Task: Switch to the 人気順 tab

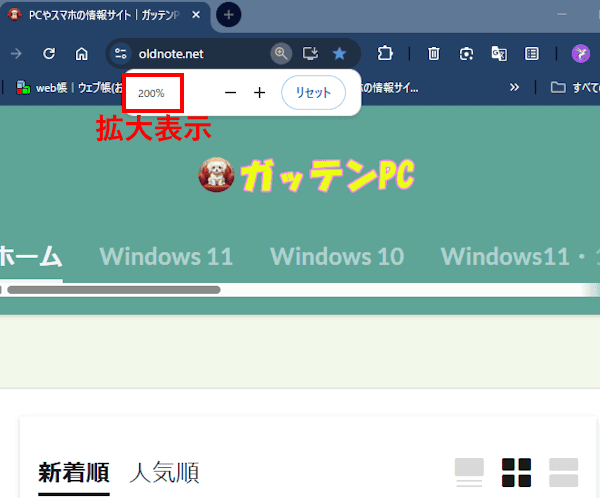Action: [165, 472]
